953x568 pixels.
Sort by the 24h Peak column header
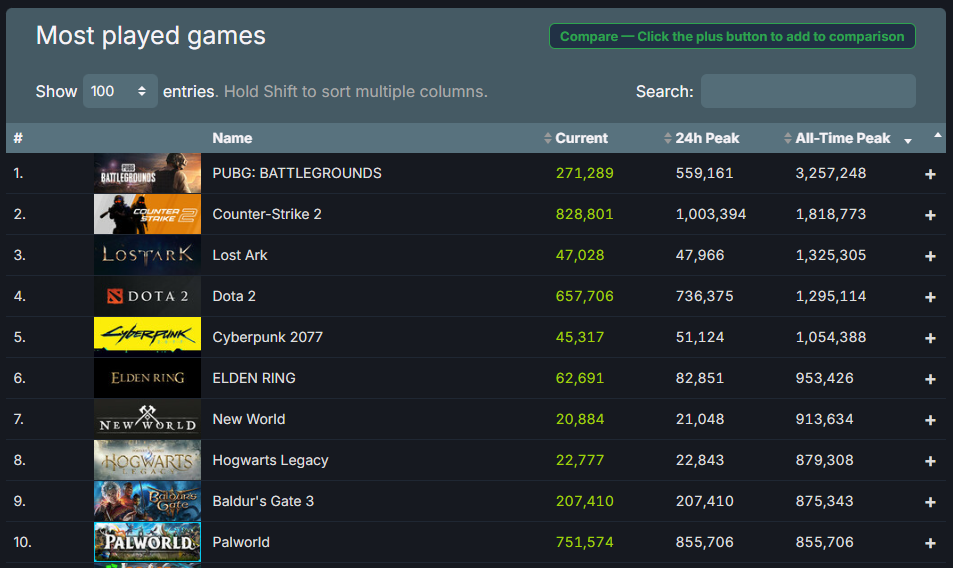707,138
